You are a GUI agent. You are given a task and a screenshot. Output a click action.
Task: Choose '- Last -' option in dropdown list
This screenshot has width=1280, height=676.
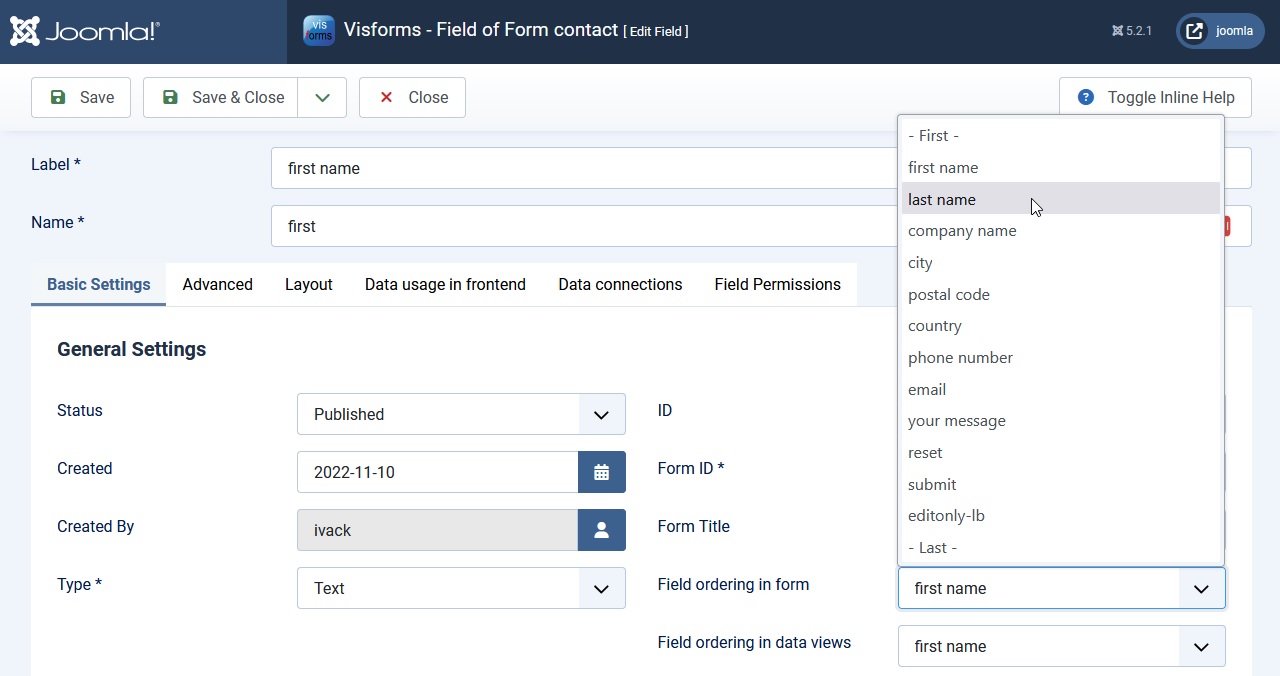[x=932, y=547]
